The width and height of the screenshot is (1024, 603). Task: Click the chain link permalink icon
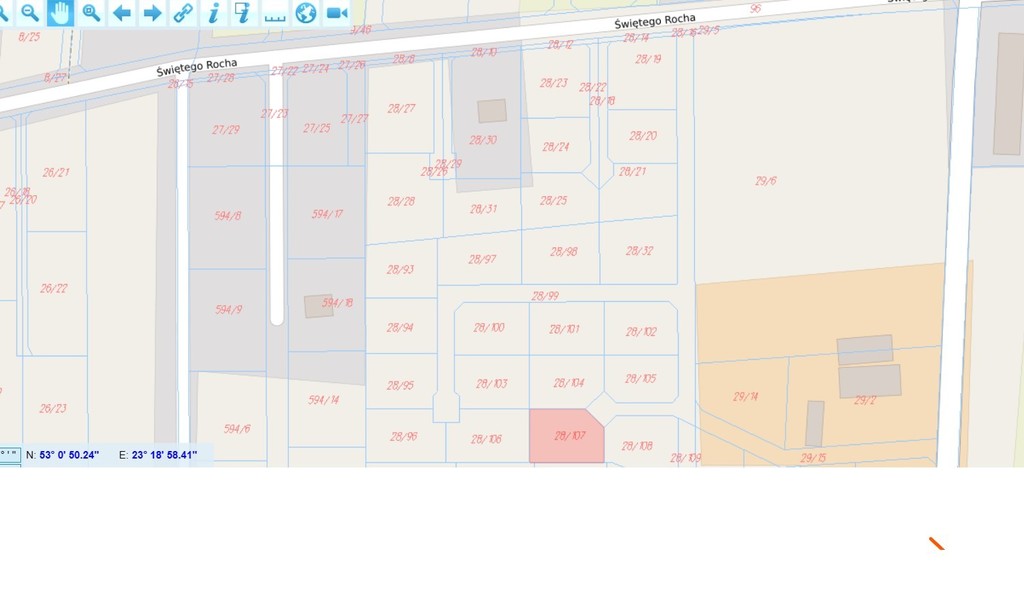click(x=183, y=13)
